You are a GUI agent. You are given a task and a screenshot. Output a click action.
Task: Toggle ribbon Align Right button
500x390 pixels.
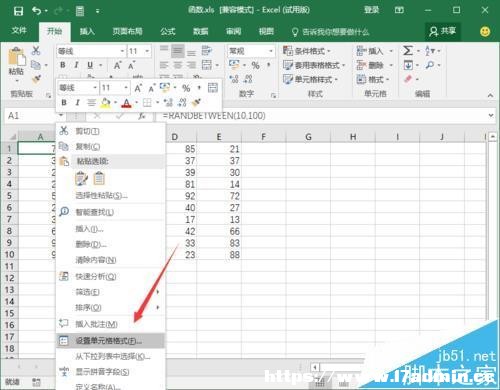(x=191, y=65)
